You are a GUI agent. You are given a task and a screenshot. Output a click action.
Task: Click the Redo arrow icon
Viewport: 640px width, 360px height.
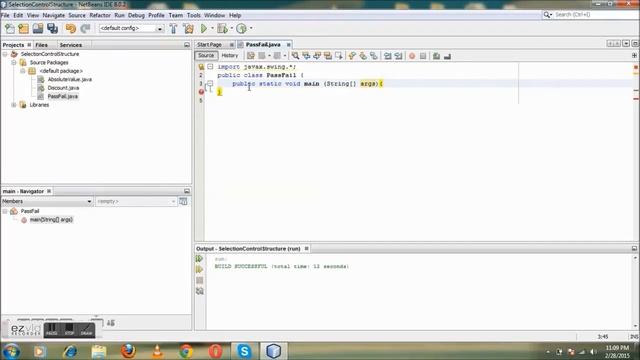[85, 28]
